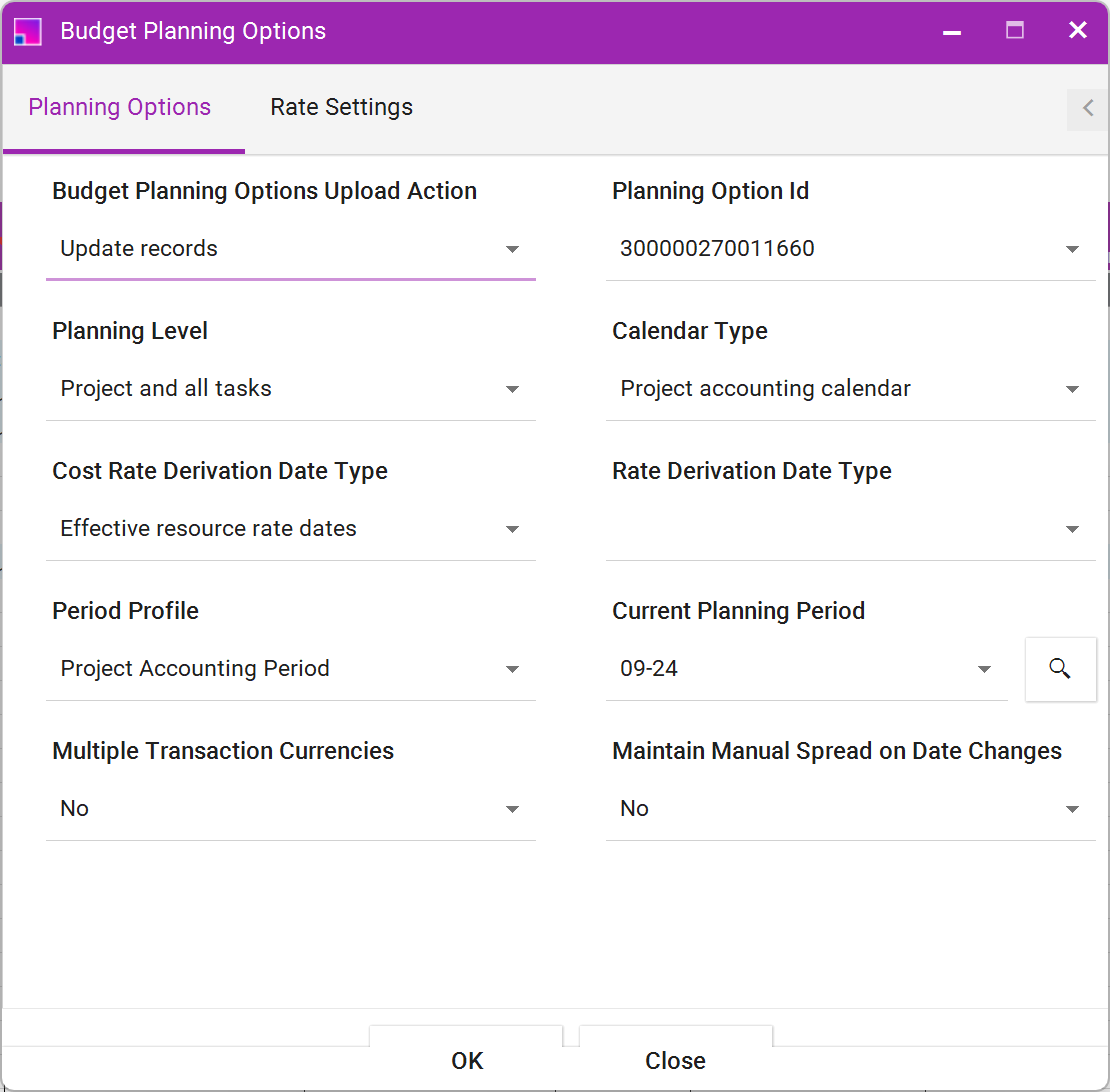Viewport: 1110px width, 1092px height.
Task: Click 'Project and all tasks' value
Action: (166, 389)
